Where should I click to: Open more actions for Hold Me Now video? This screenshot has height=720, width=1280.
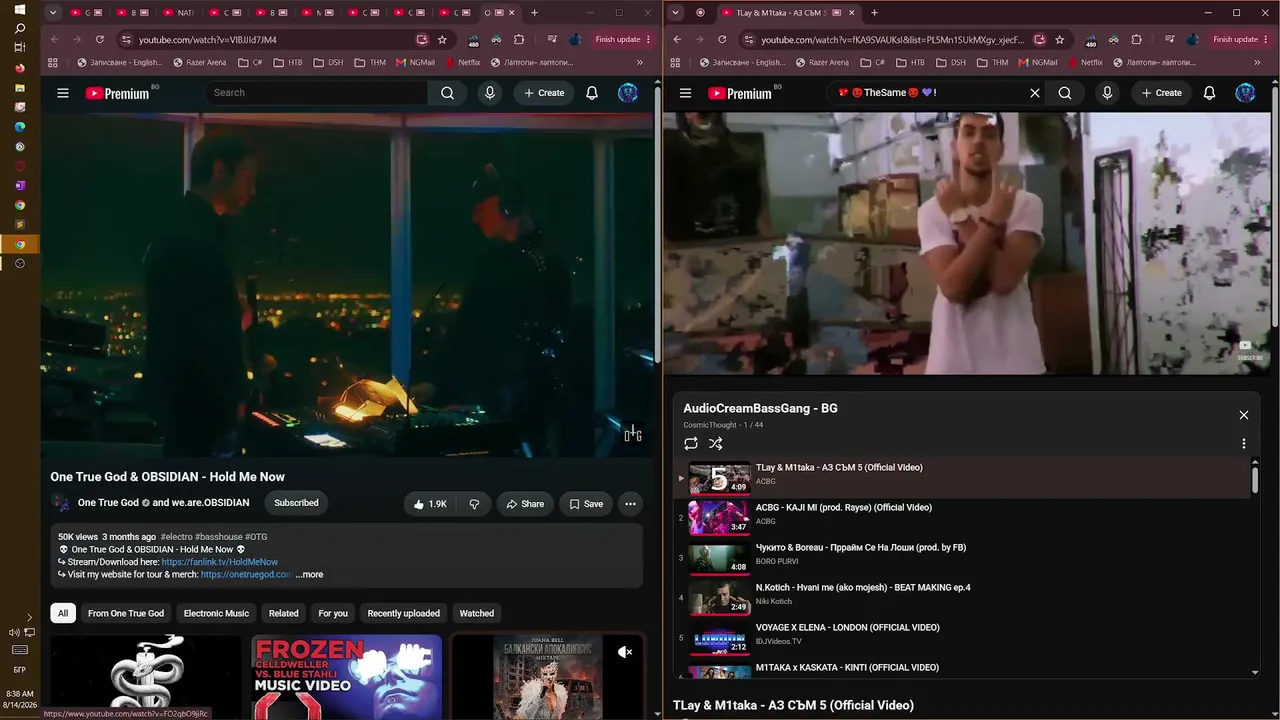[x=630, y=504]
